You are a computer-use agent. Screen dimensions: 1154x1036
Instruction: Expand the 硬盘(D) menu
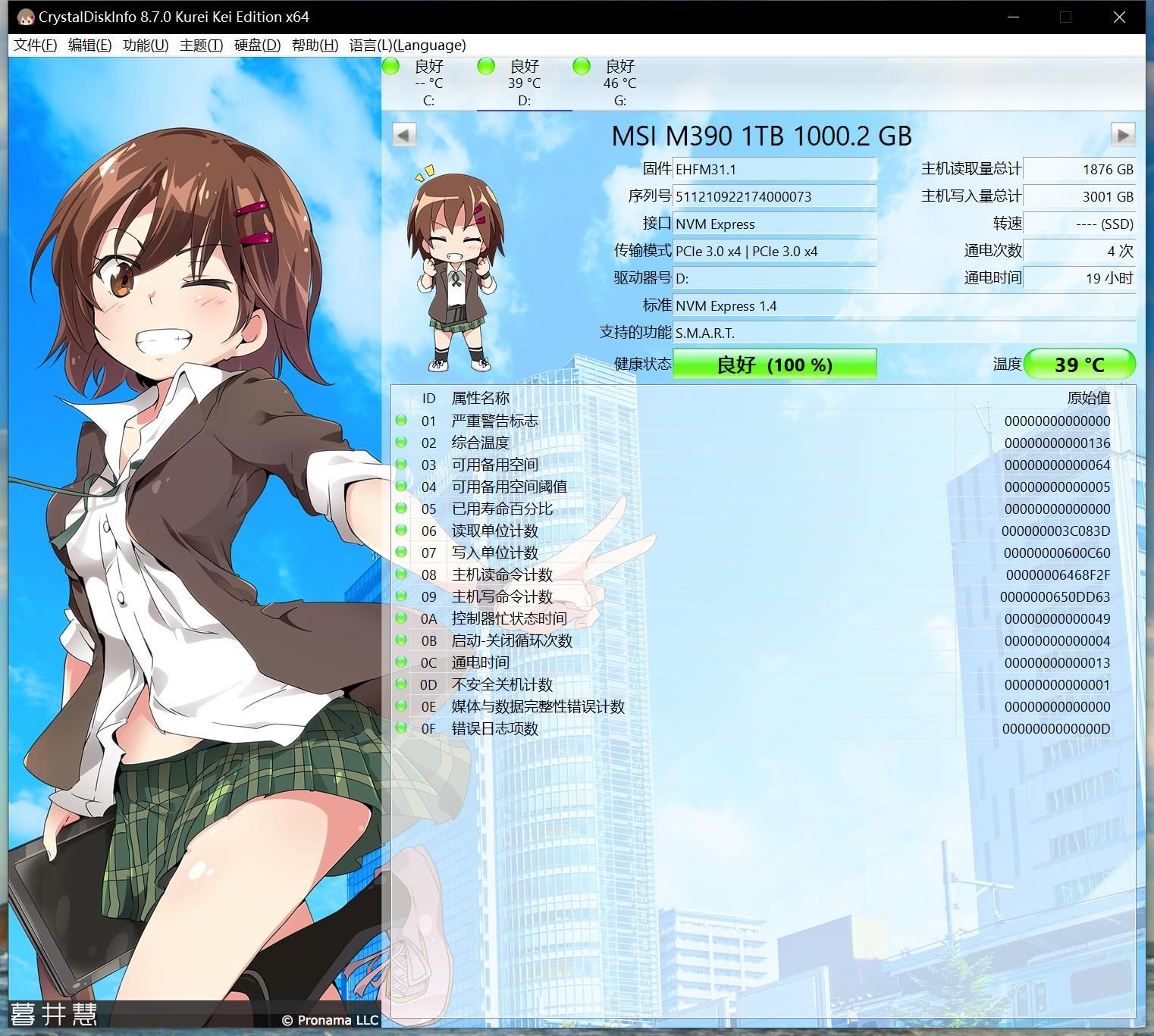tap(257, 45)
